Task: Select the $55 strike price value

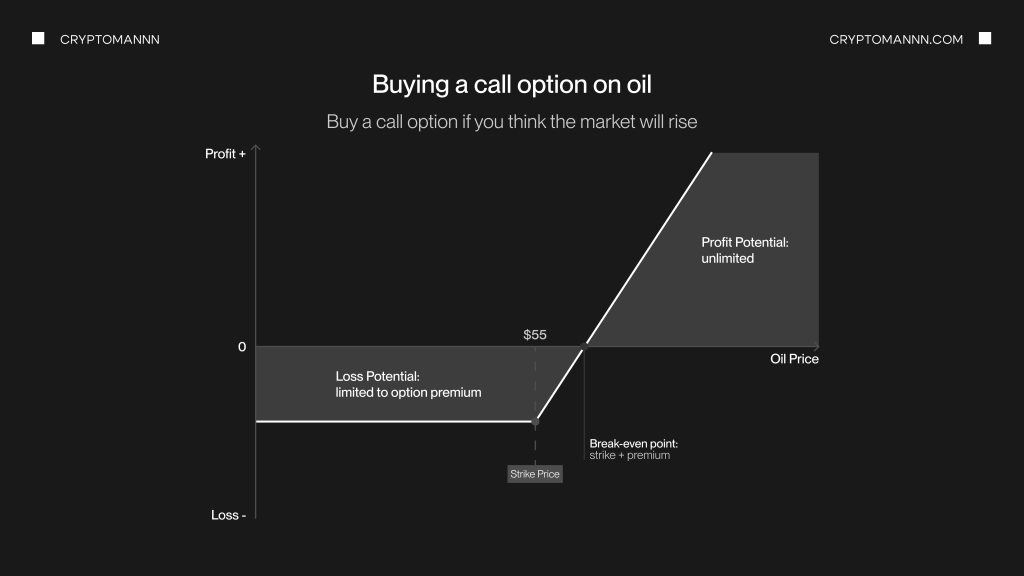Action: (535, 335)
